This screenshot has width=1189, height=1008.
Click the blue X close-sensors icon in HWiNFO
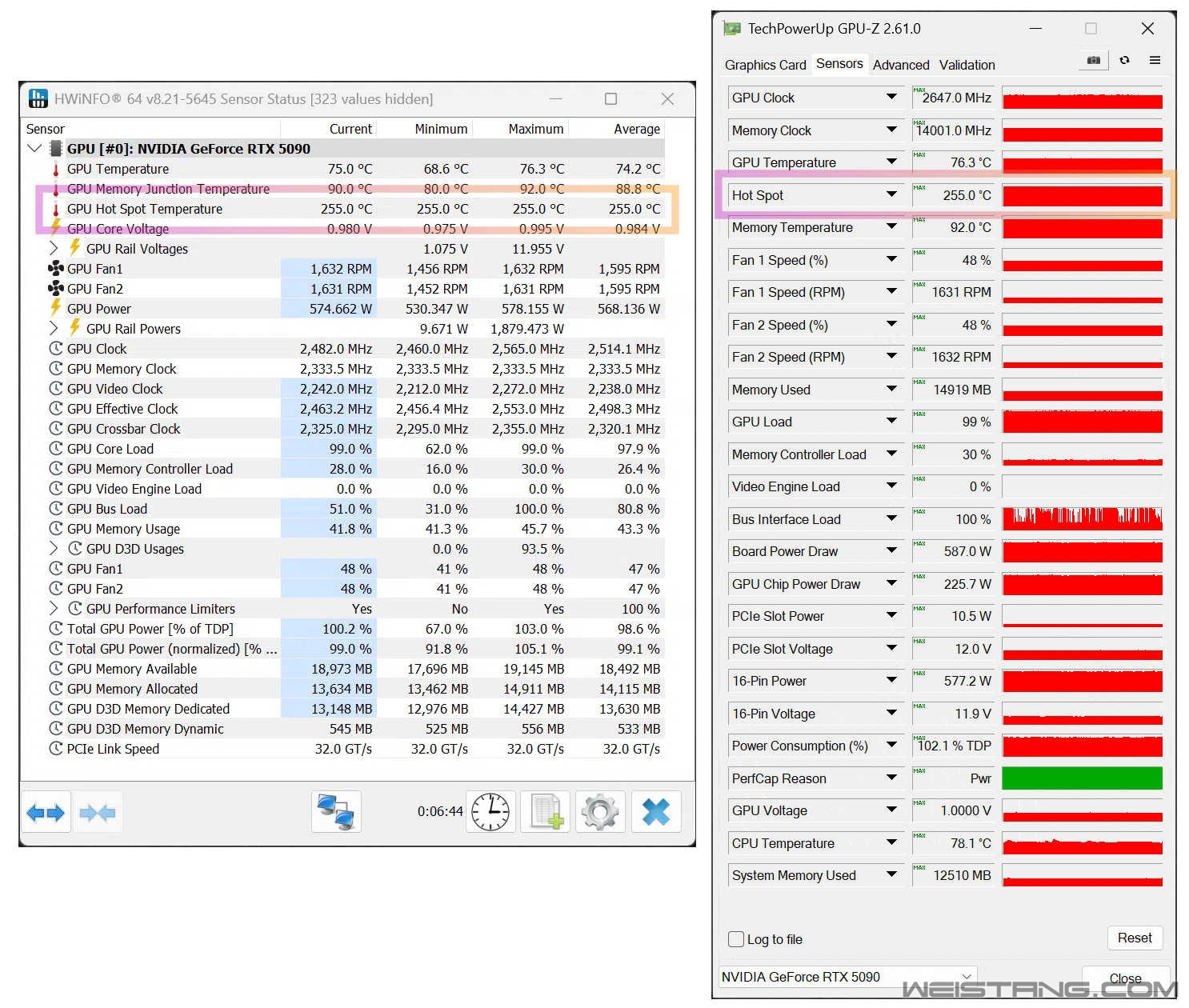[x=656, y=813]
